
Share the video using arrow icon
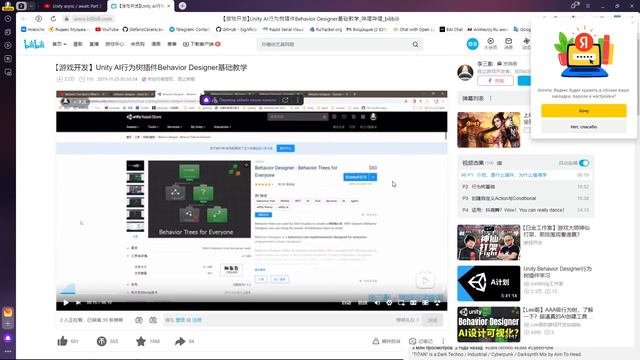(x=180, y=341)
